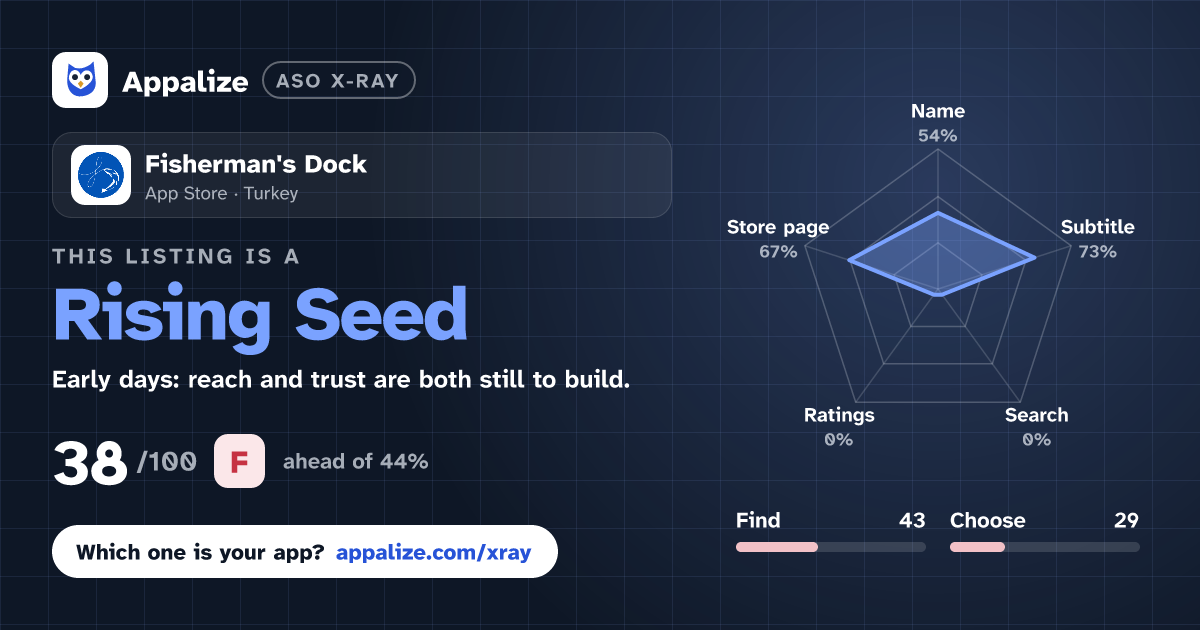The image size is (1200, 630).
Task: Click the Rising Seed headline
Action: tap(260, 315)
